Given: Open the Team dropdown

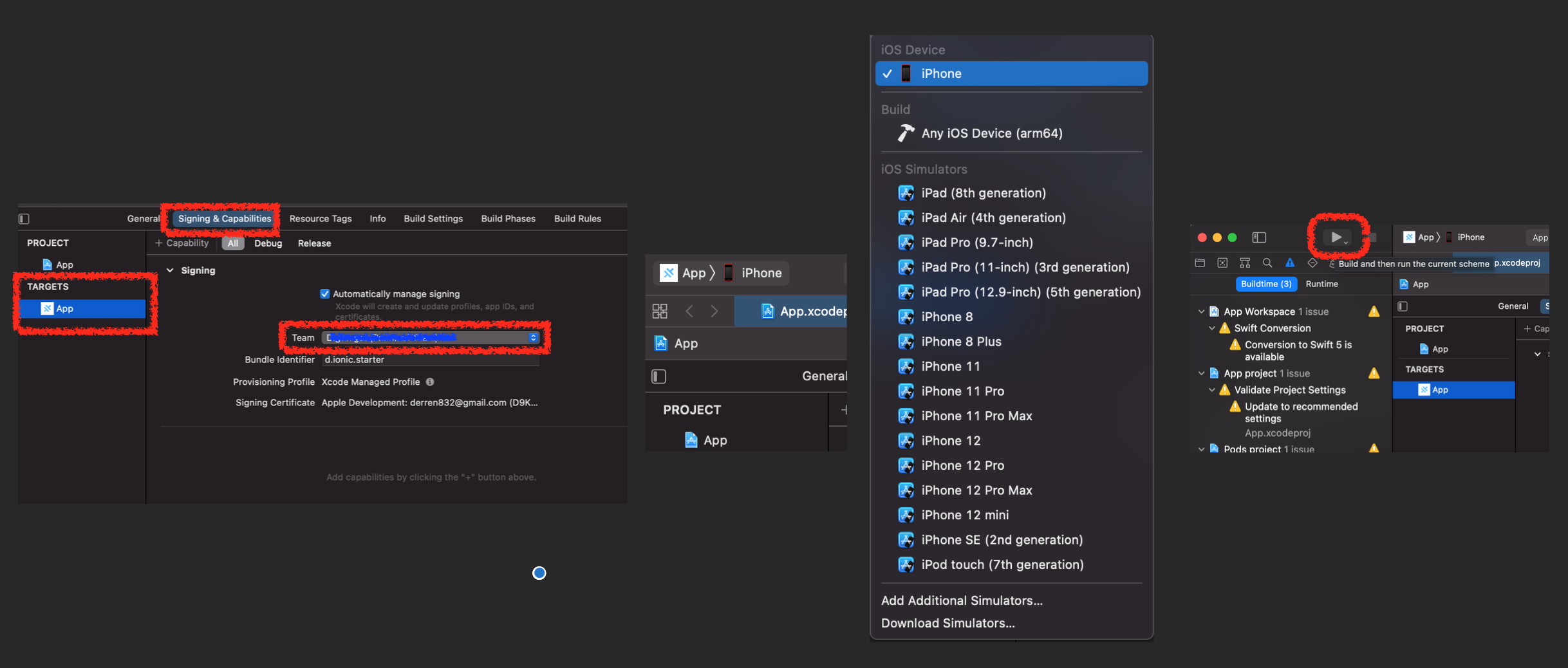Looking at the screenshot, I should click(430, 337).
